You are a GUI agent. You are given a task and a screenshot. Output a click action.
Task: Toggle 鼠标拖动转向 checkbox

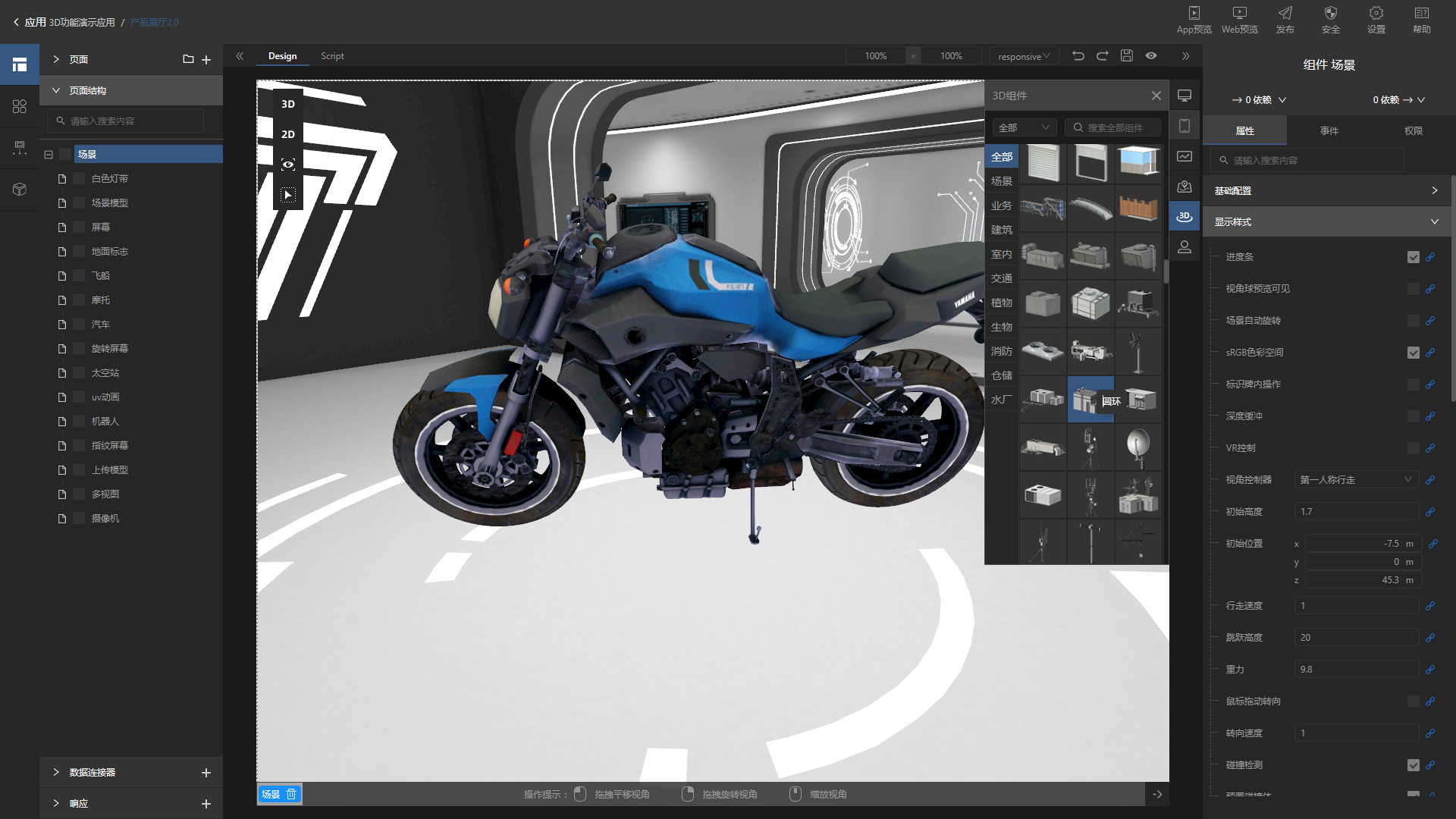pos(1413,701)
